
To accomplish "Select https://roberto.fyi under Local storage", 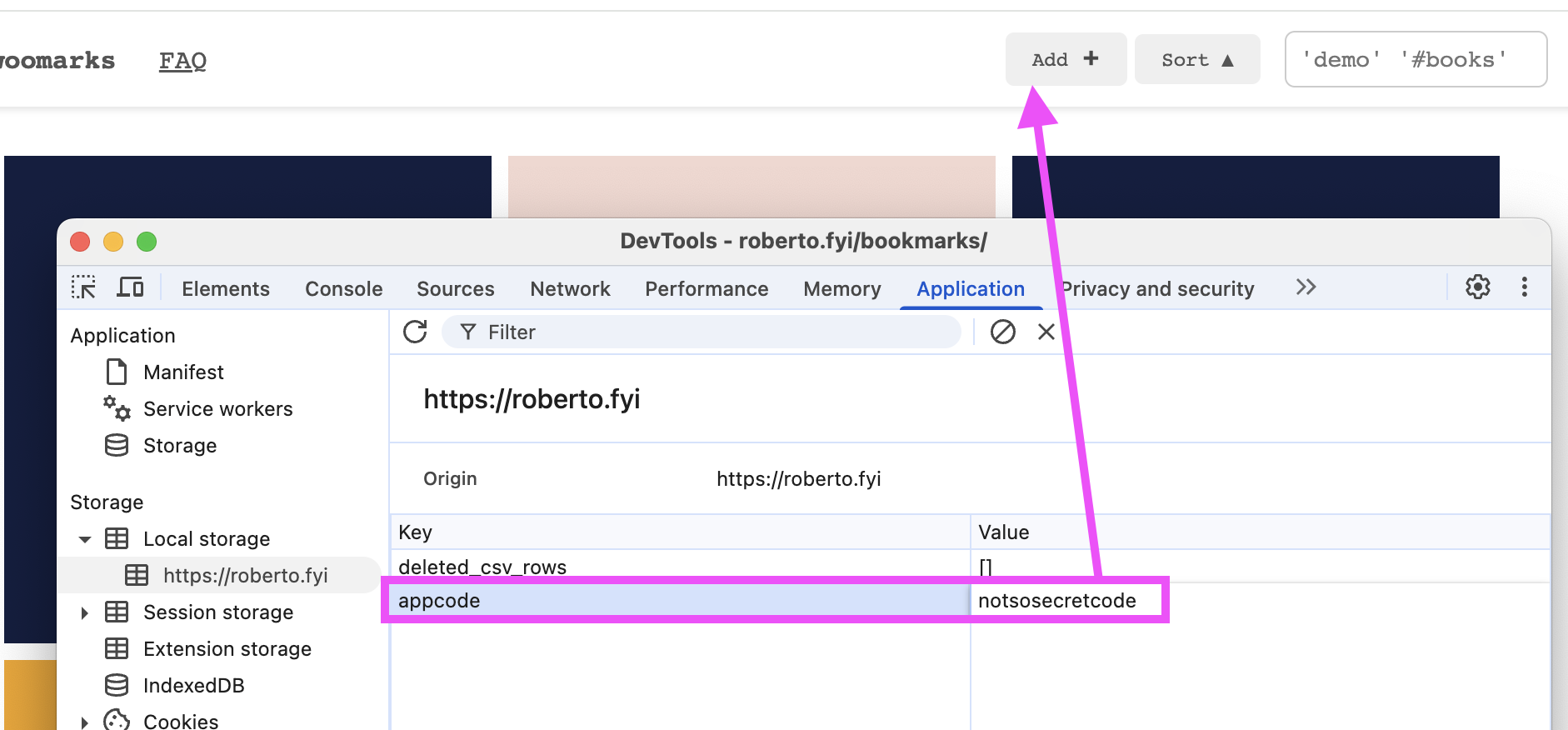I will [x=246, y=575].
